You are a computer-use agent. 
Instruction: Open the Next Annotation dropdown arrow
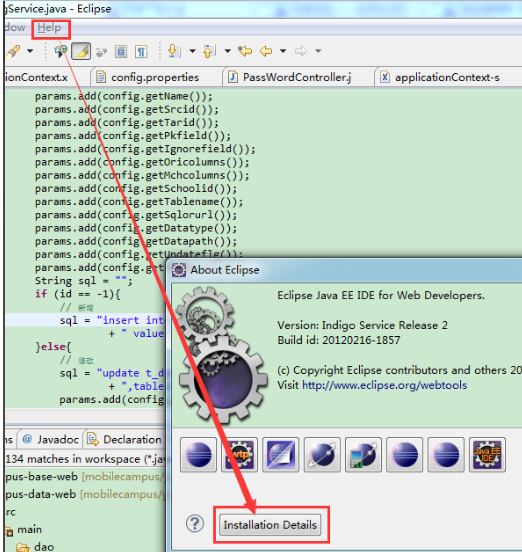point(192,51)
